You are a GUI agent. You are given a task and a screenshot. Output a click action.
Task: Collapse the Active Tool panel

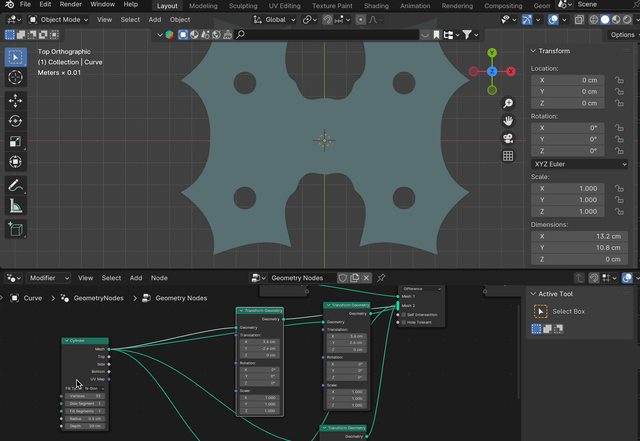[533, 294]
